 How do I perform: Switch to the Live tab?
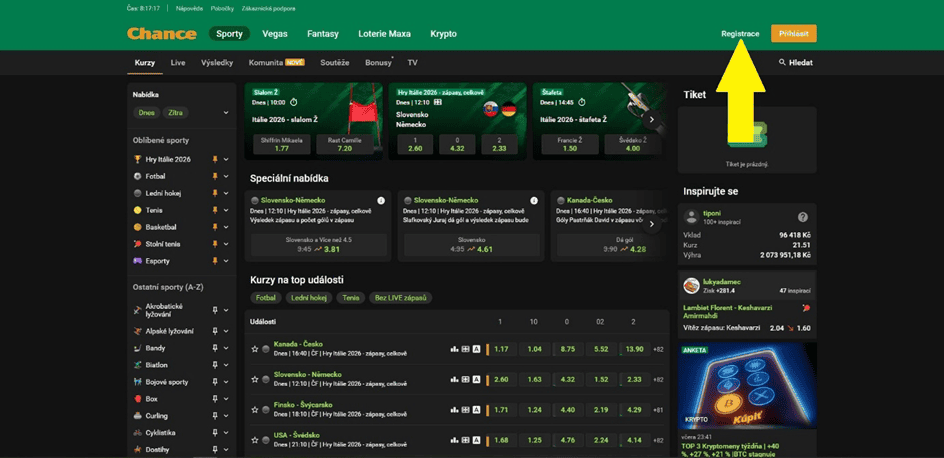click(178, 63)
